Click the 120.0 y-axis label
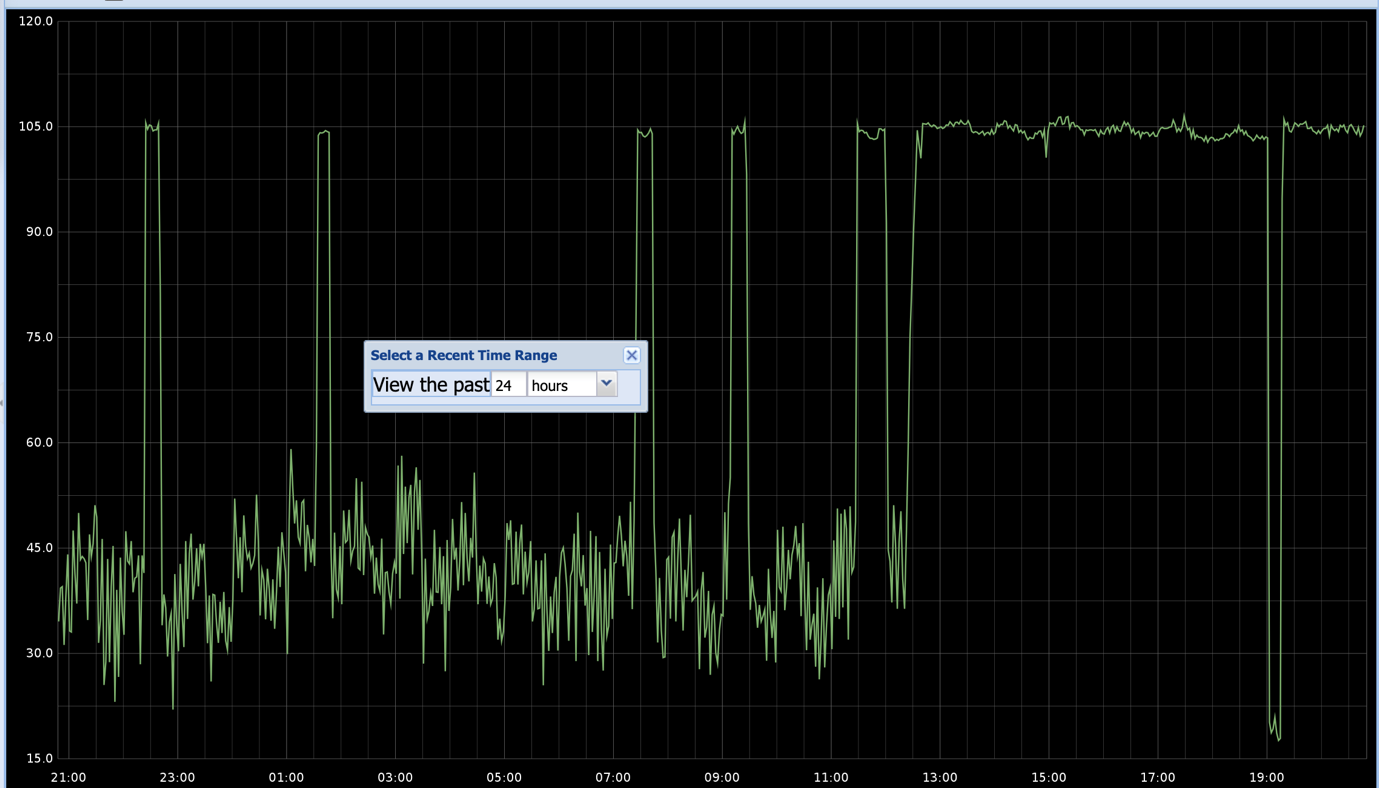Viewport: 1379px width, 788px height. [36, 21]
